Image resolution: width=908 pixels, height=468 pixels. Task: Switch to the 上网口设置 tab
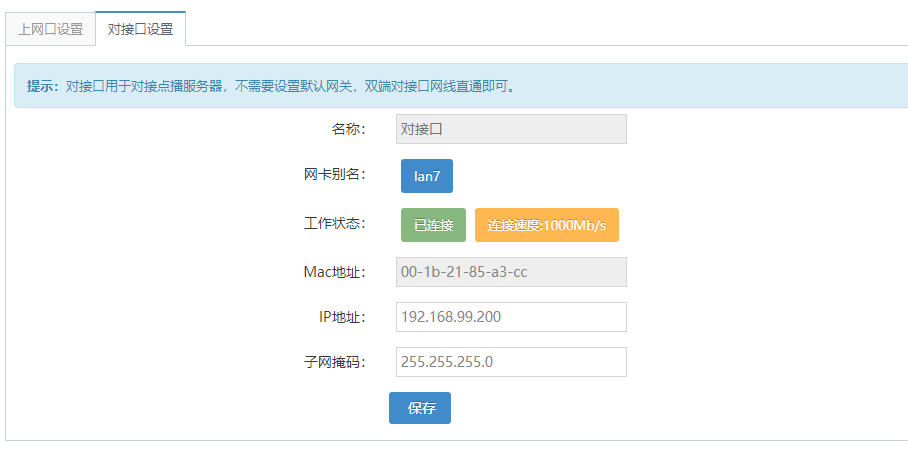point(50,29)
